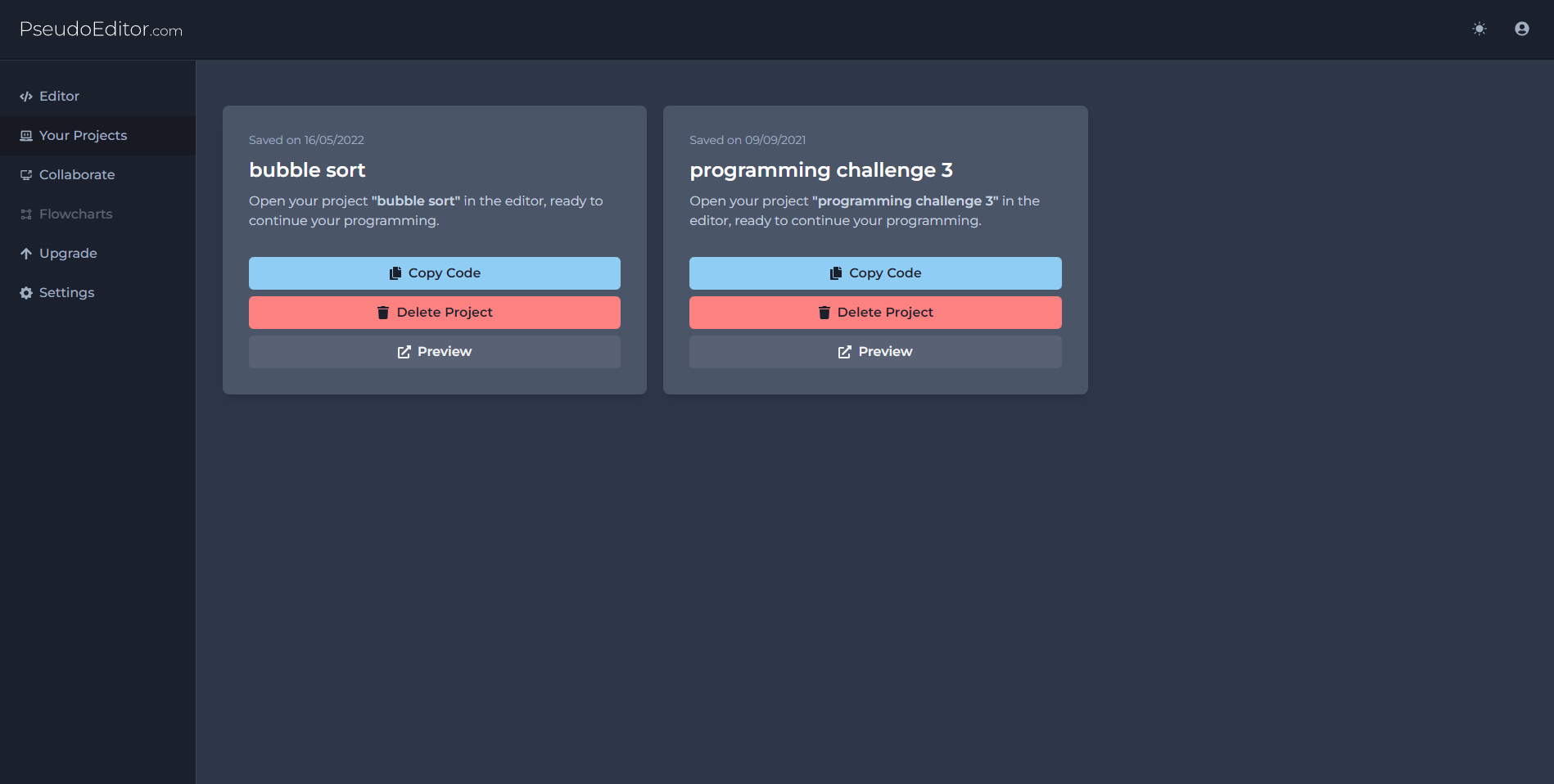Delete the programming challenge 3 project
Screen dimensions: 1554x784
[x=875, y=313]
